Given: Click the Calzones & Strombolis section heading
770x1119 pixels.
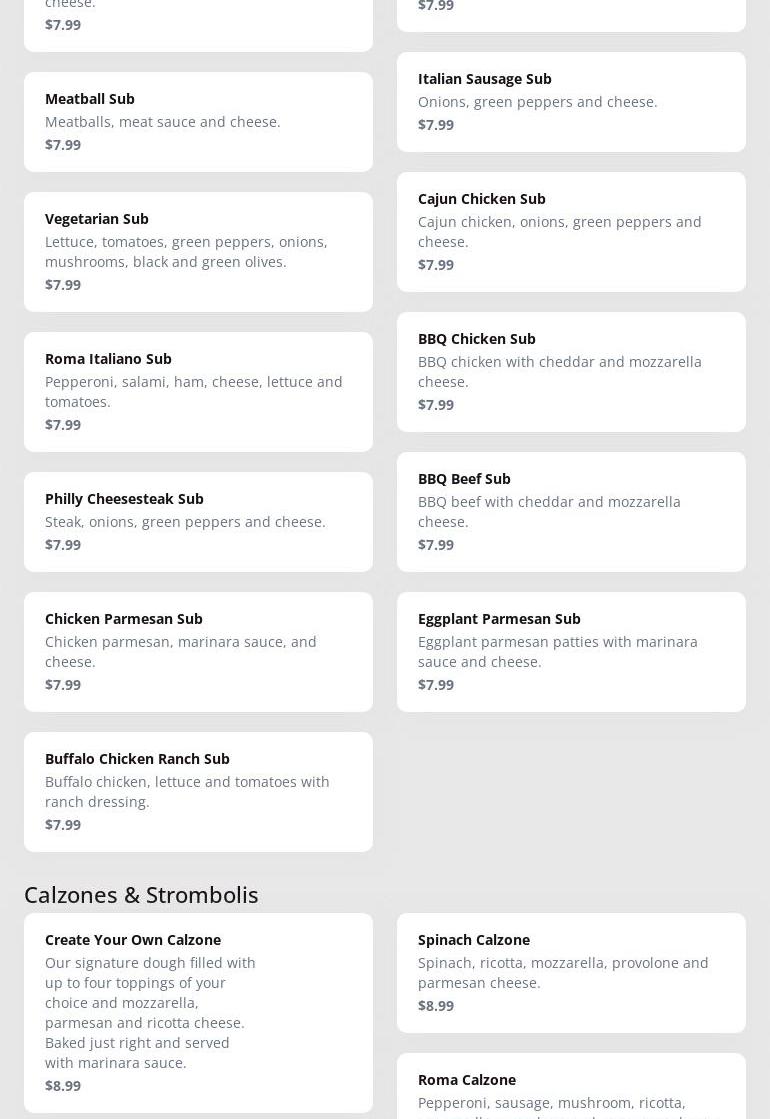Looking at the screenshot, I should pyautogui.click(x=141, y=894).
